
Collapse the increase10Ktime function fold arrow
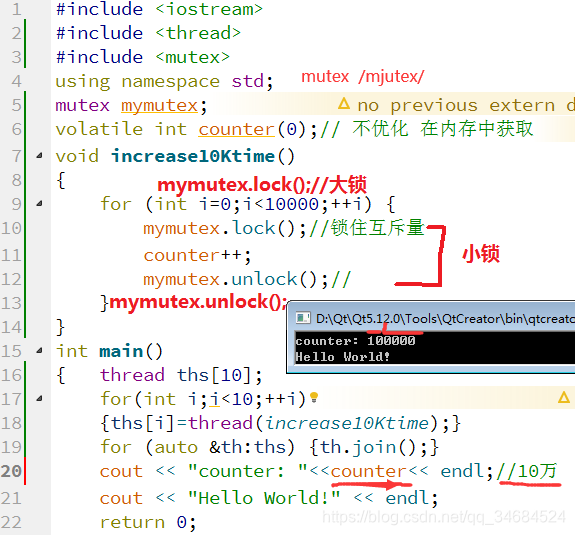(39, 156)
